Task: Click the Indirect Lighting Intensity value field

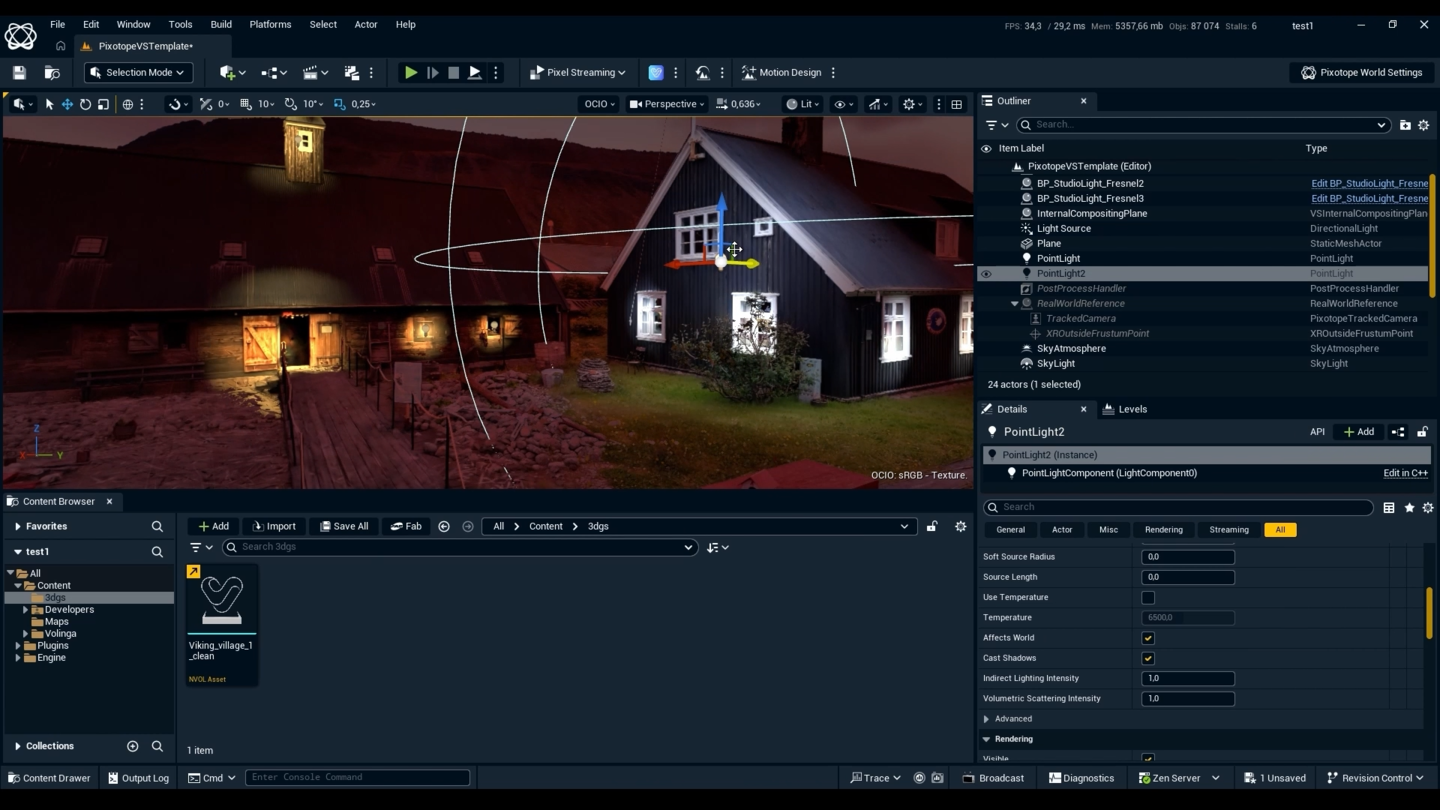Action: point(1187,678)
